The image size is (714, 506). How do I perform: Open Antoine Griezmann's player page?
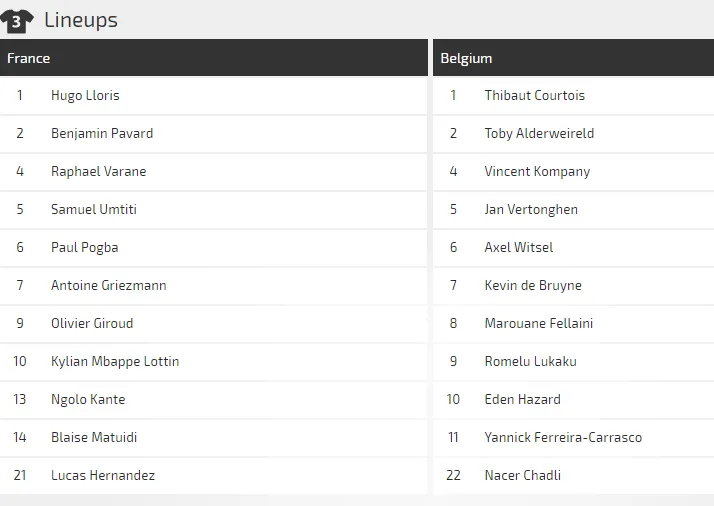(x=109, y=286)
